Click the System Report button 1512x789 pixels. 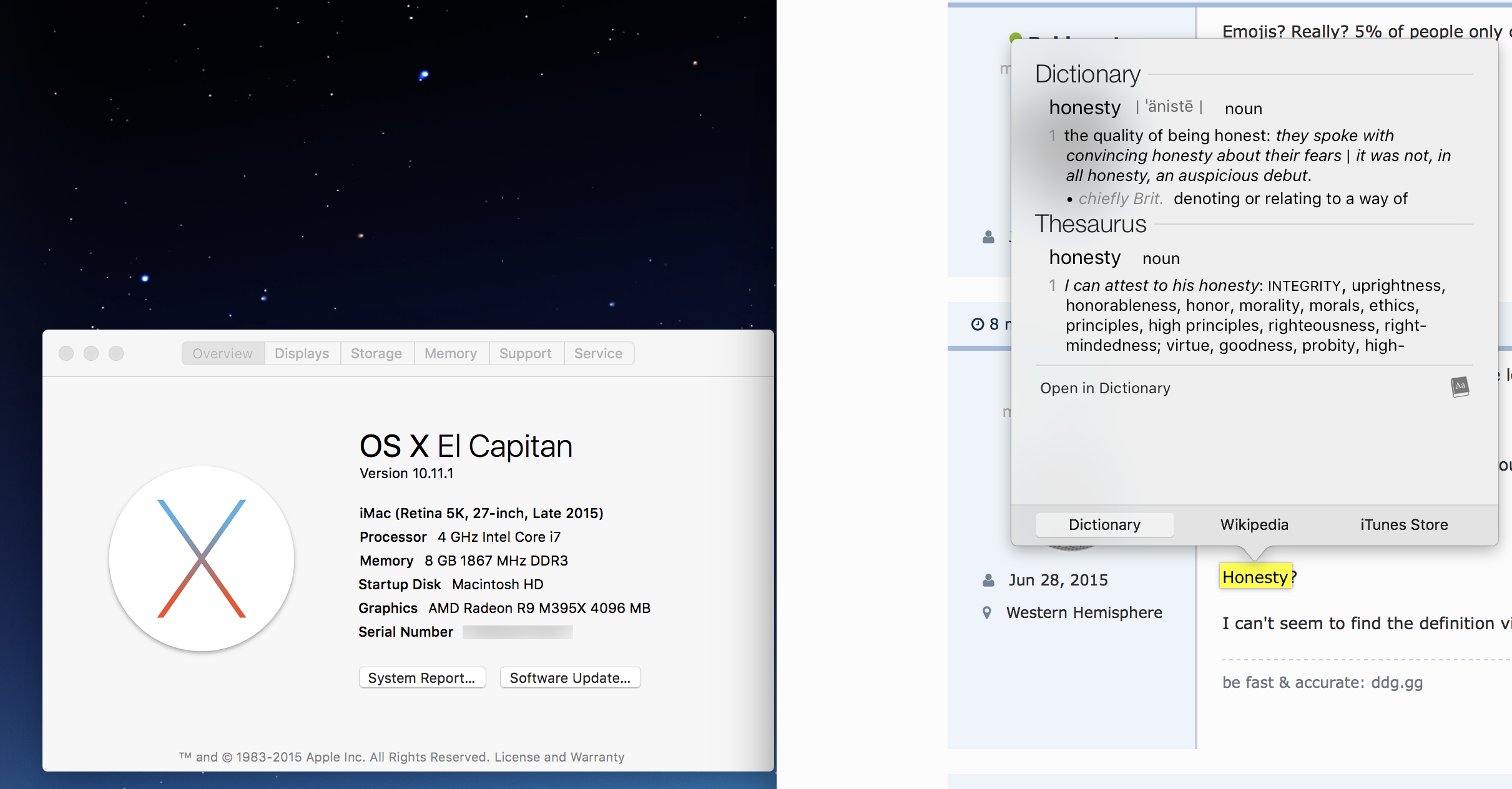coord(421,678)
